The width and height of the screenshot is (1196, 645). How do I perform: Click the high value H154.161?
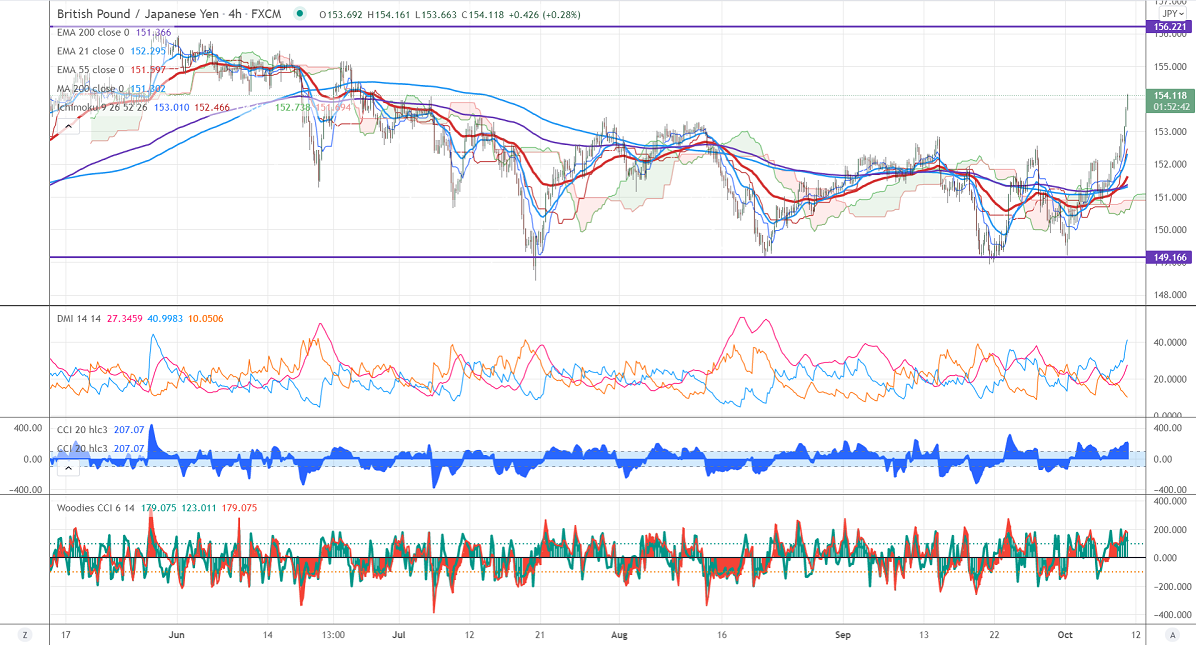pos(390,14)
